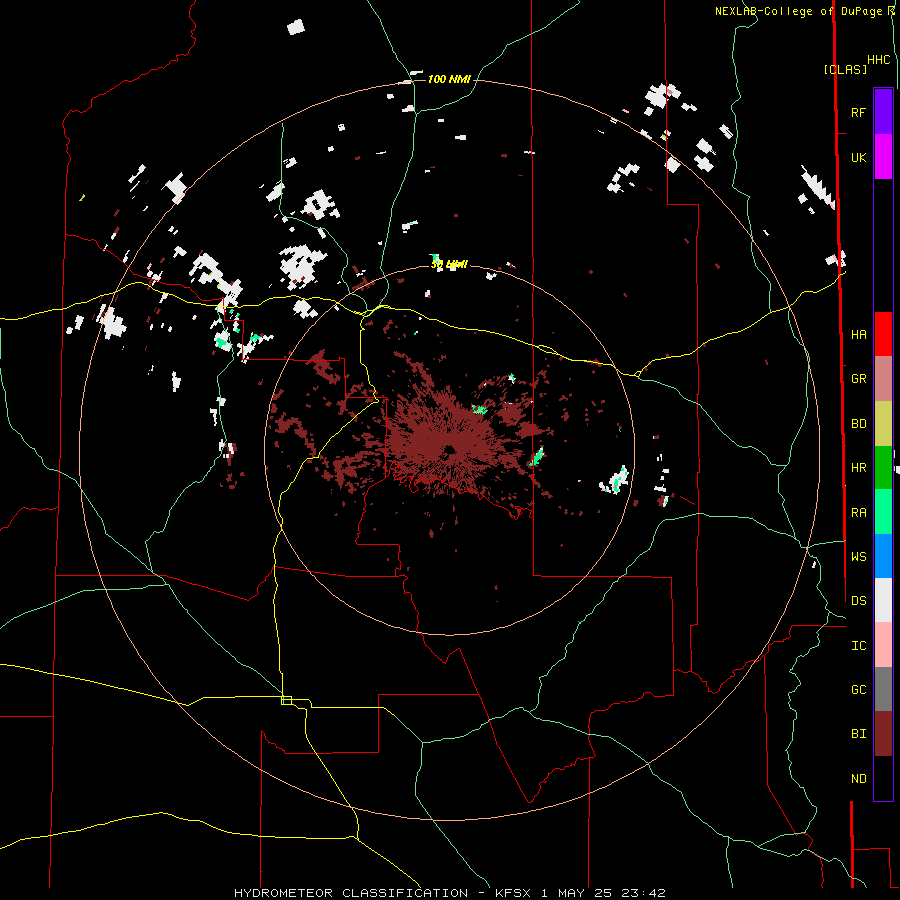Screen dimensions: 900x900
Task: Click the RA legend label
Action: tap(858, 512)
